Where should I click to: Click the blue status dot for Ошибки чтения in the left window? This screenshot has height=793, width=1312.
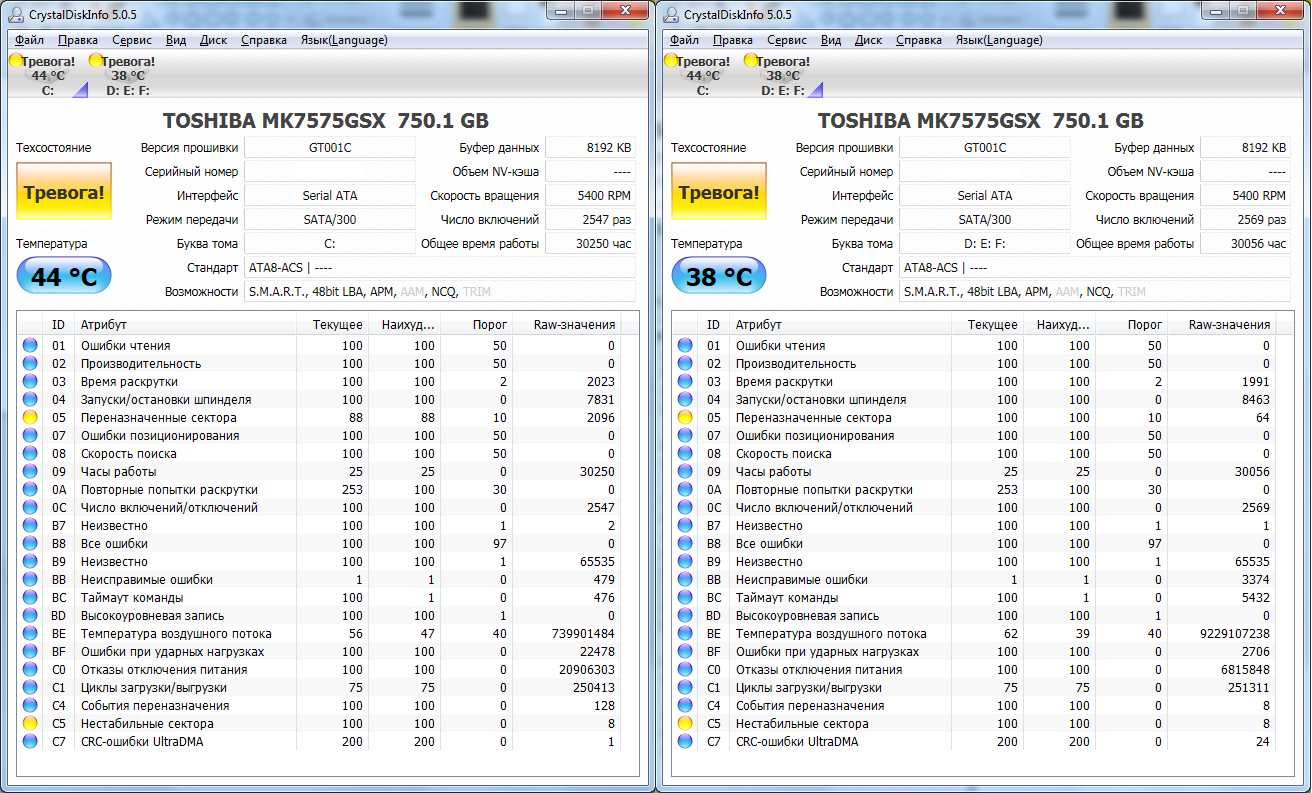coord(30,346)
